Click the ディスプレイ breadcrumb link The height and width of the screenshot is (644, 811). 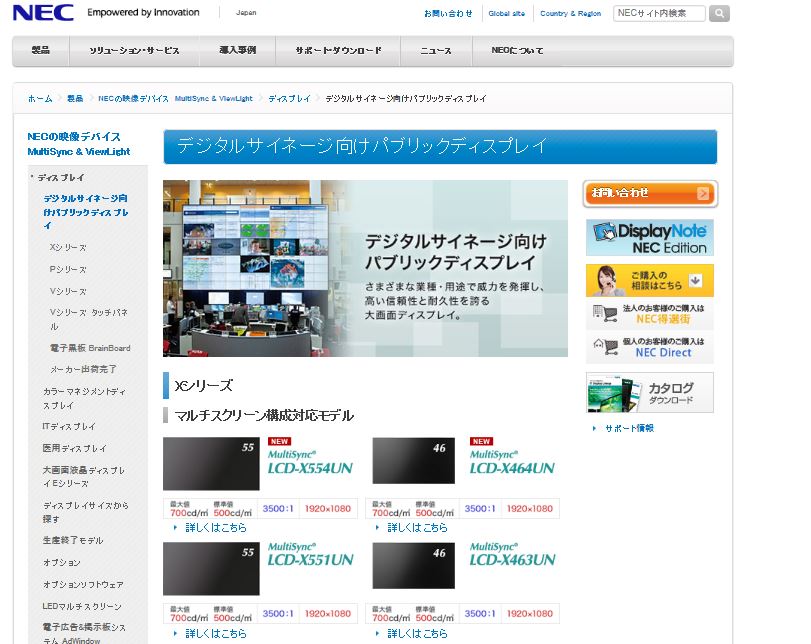(289, 98)
